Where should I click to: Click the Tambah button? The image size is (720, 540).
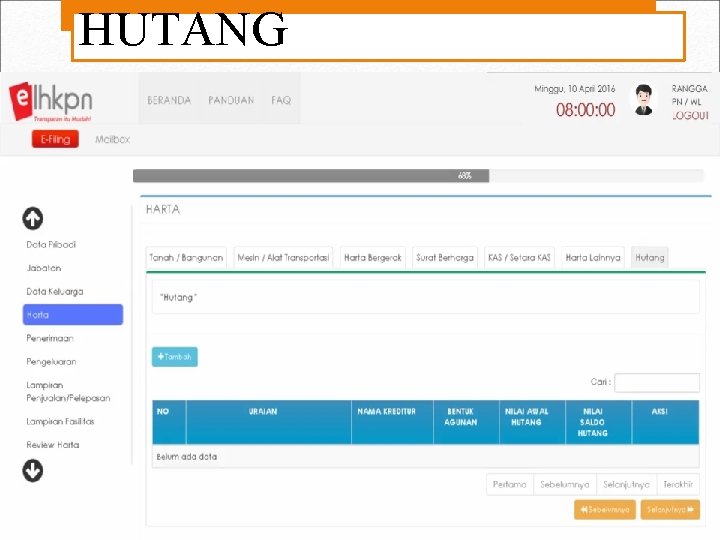point(174,357)
